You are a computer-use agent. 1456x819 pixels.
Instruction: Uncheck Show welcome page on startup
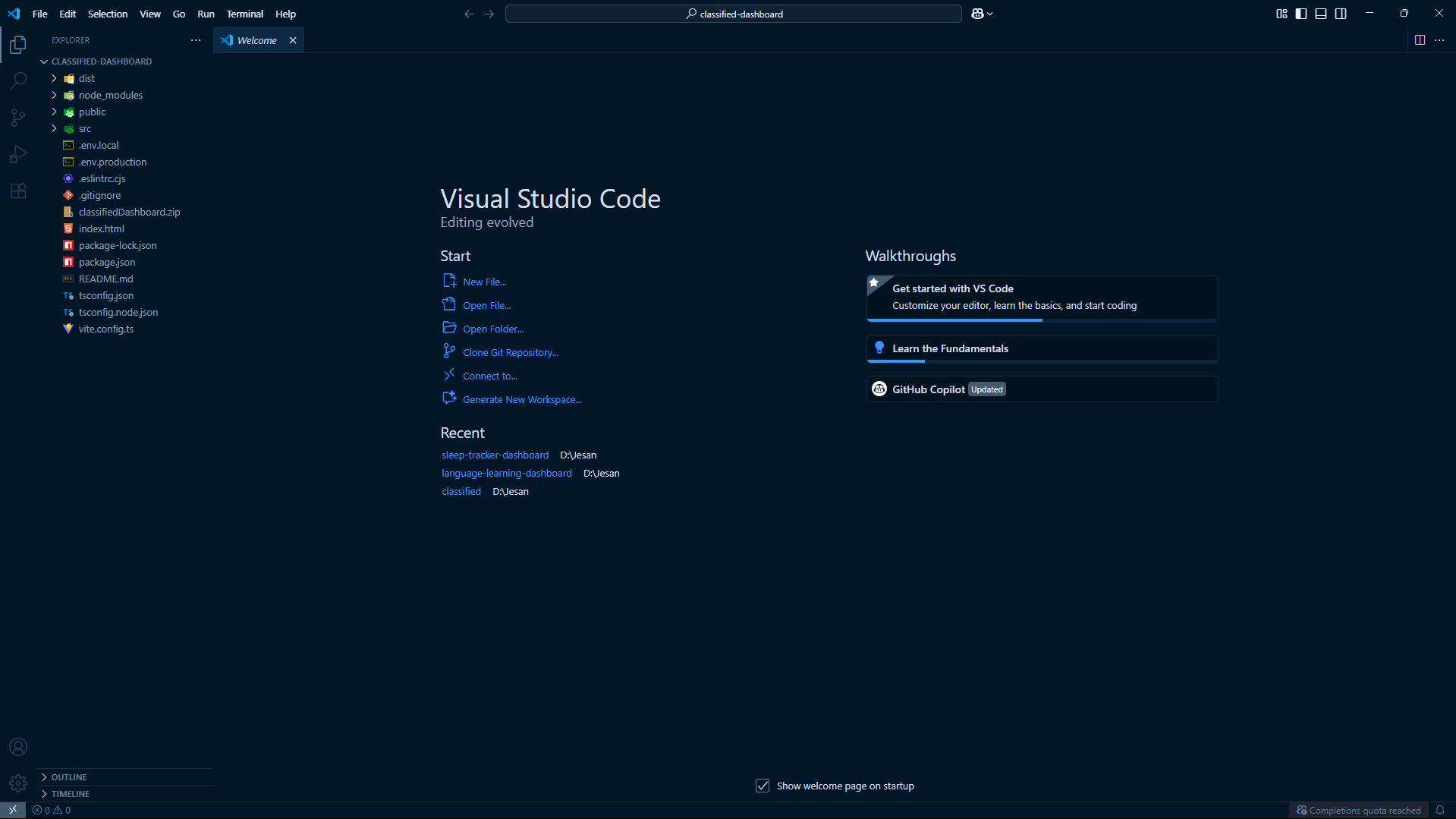(763, 786)
